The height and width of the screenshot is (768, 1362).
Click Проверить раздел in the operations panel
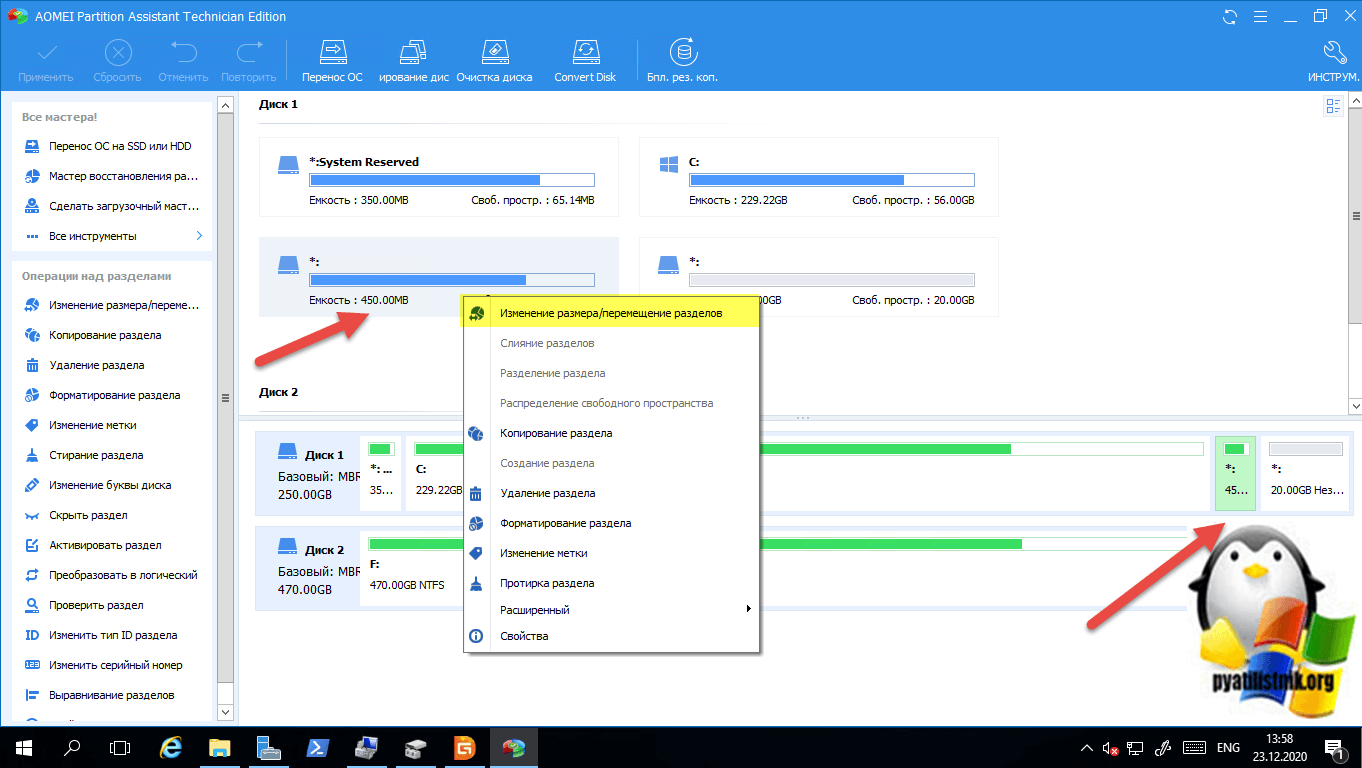tap(96, 605)
